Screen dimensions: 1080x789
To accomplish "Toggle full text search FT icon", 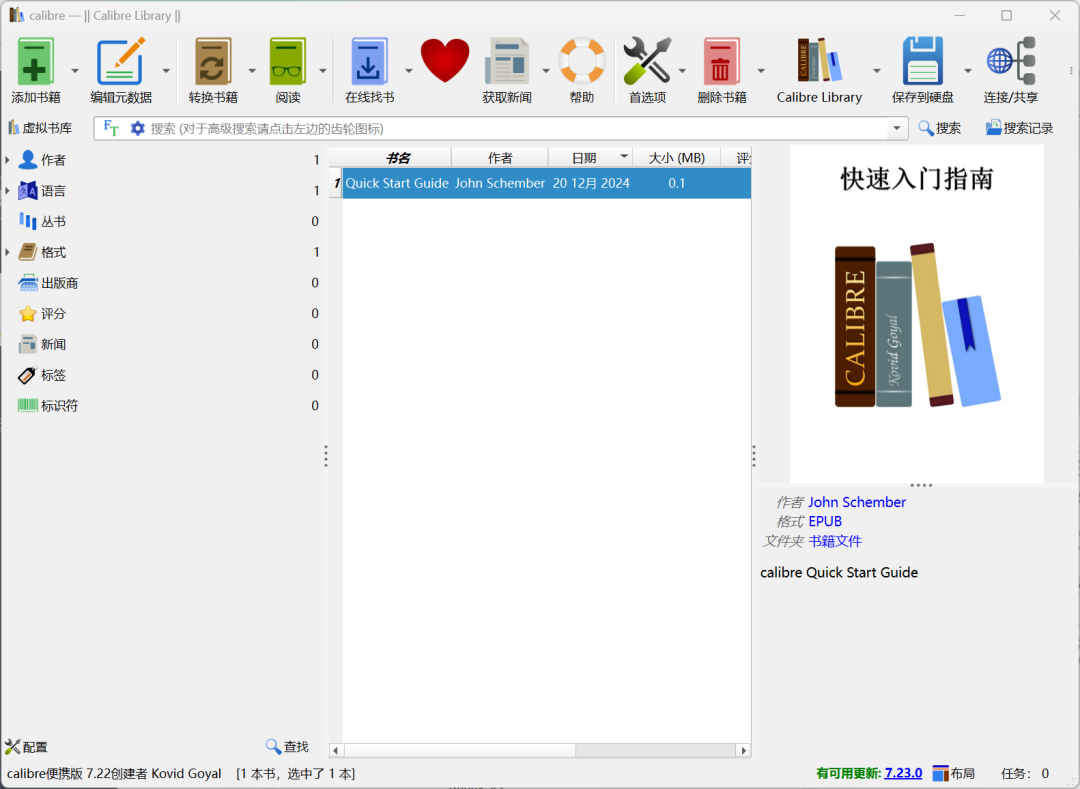I will [111, 128].
